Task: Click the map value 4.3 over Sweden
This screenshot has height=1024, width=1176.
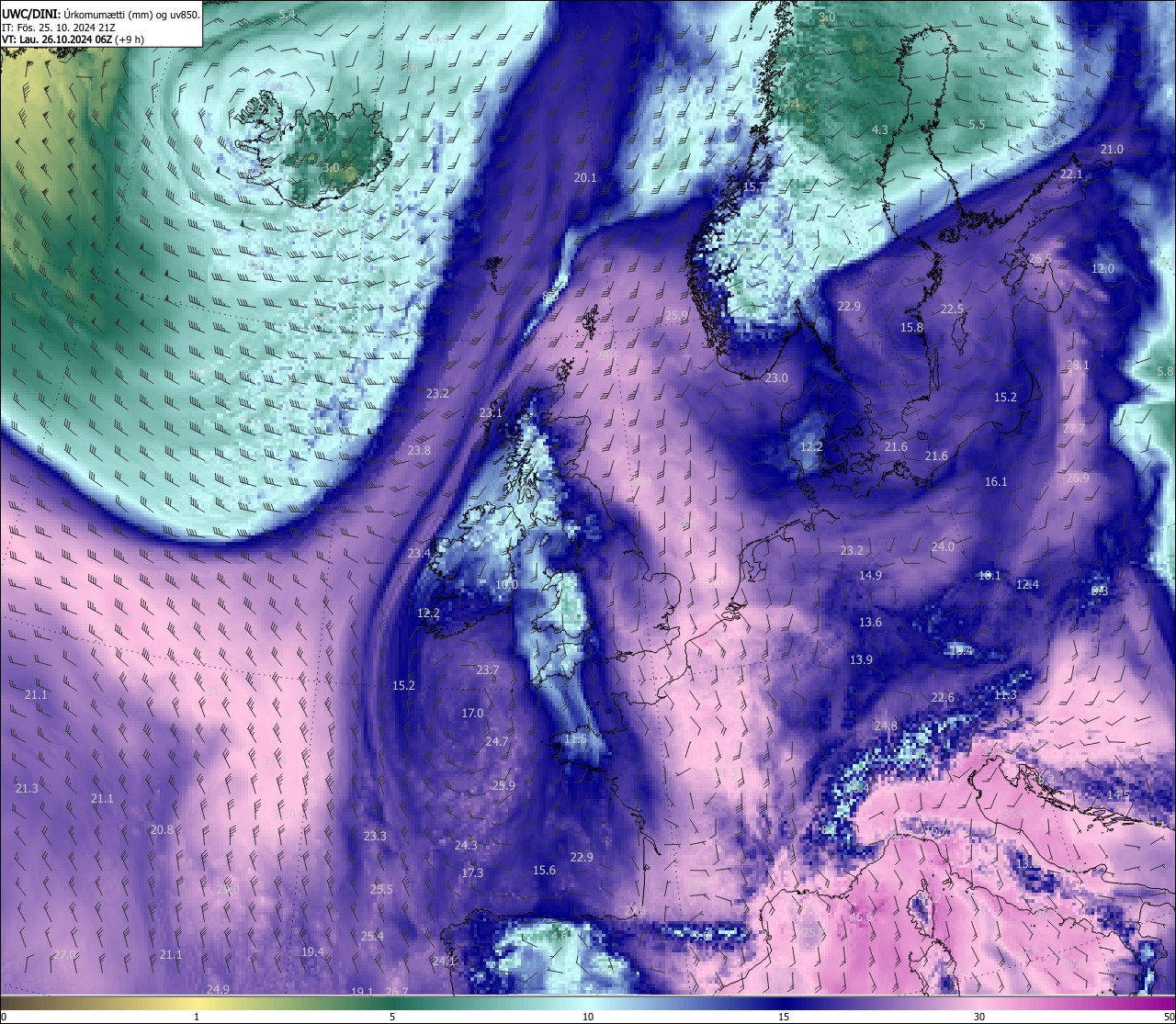Action: (879, 129)
